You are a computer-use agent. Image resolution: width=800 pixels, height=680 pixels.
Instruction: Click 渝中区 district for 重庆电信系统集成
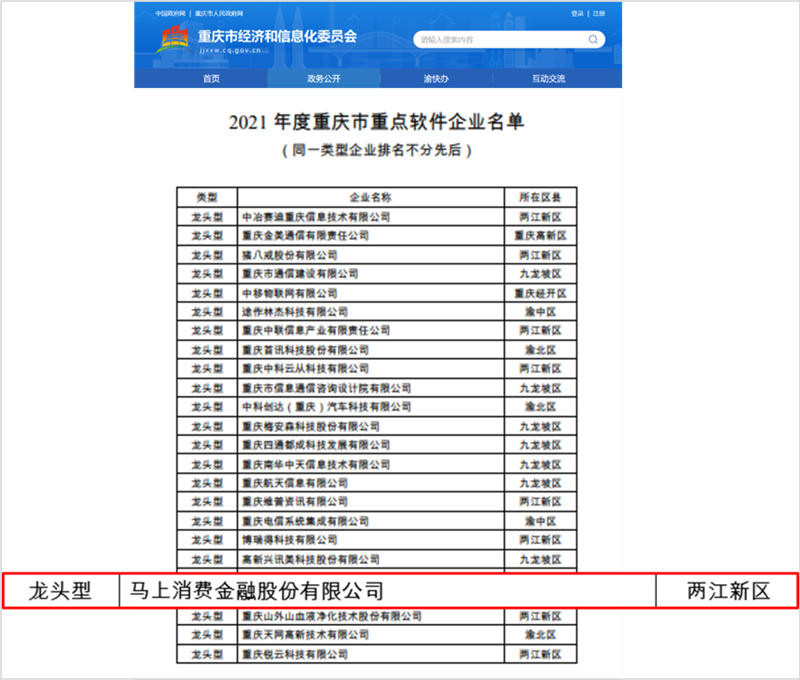[x=540, y=521]
